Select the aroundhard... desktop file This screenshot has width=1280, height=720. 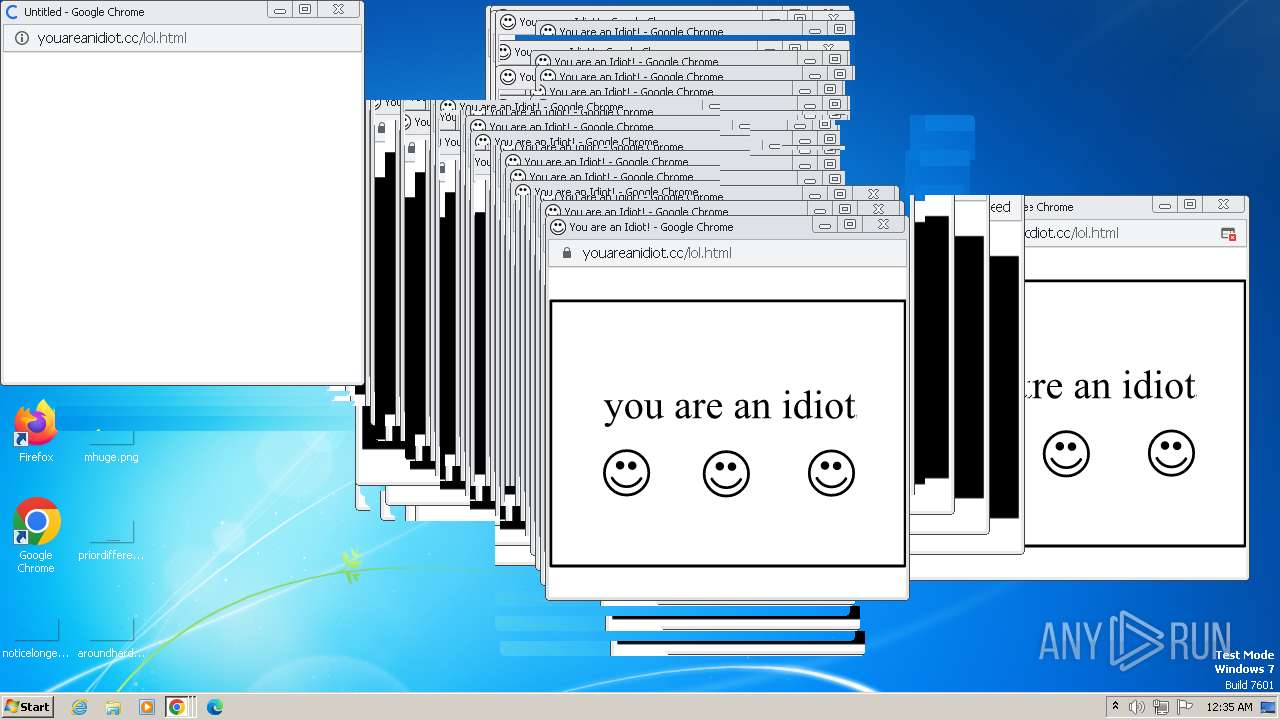pyautogui.click(x=111, y=638)
